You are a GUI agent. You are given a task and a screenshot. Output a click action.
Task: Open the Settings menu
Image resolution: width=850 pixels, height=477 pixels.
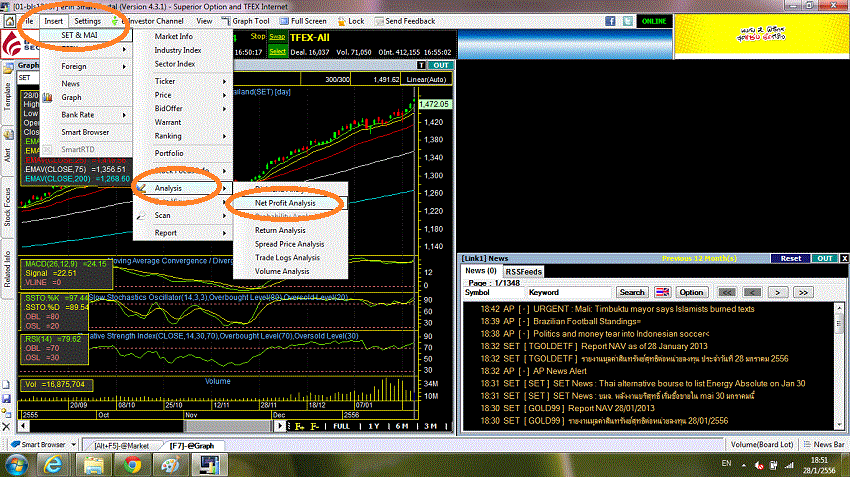click(x=87, y=21)
